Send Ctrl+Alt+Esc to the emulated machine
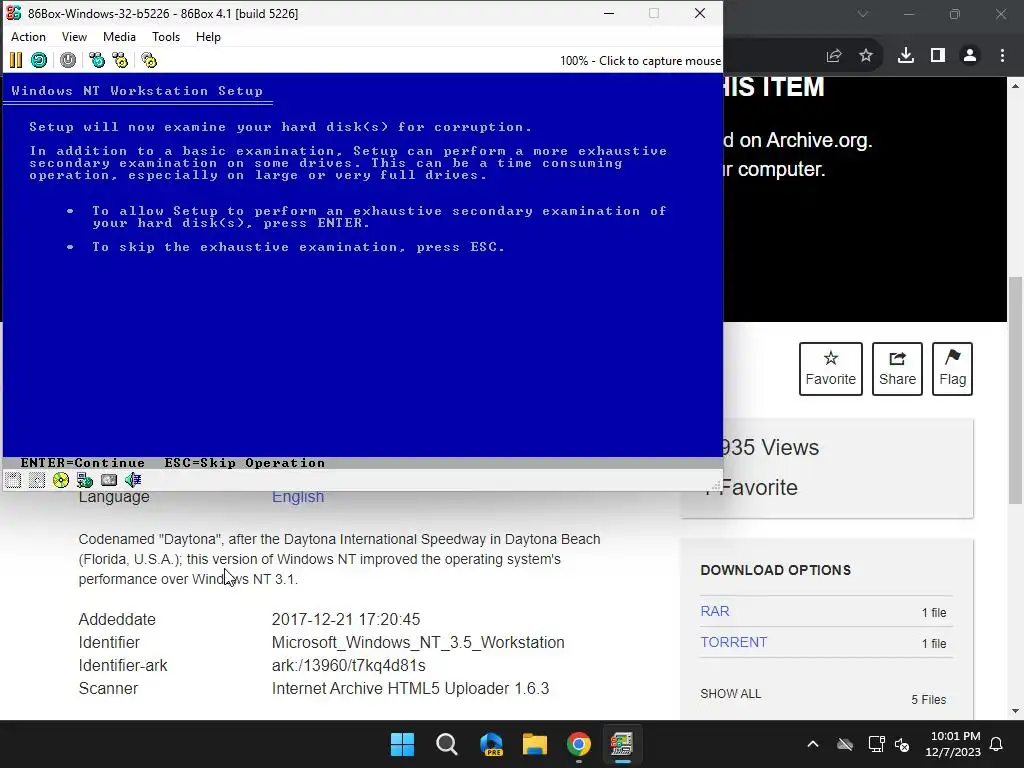The image size is (1024, 768). pyautogui.click(x=120, y=60)
